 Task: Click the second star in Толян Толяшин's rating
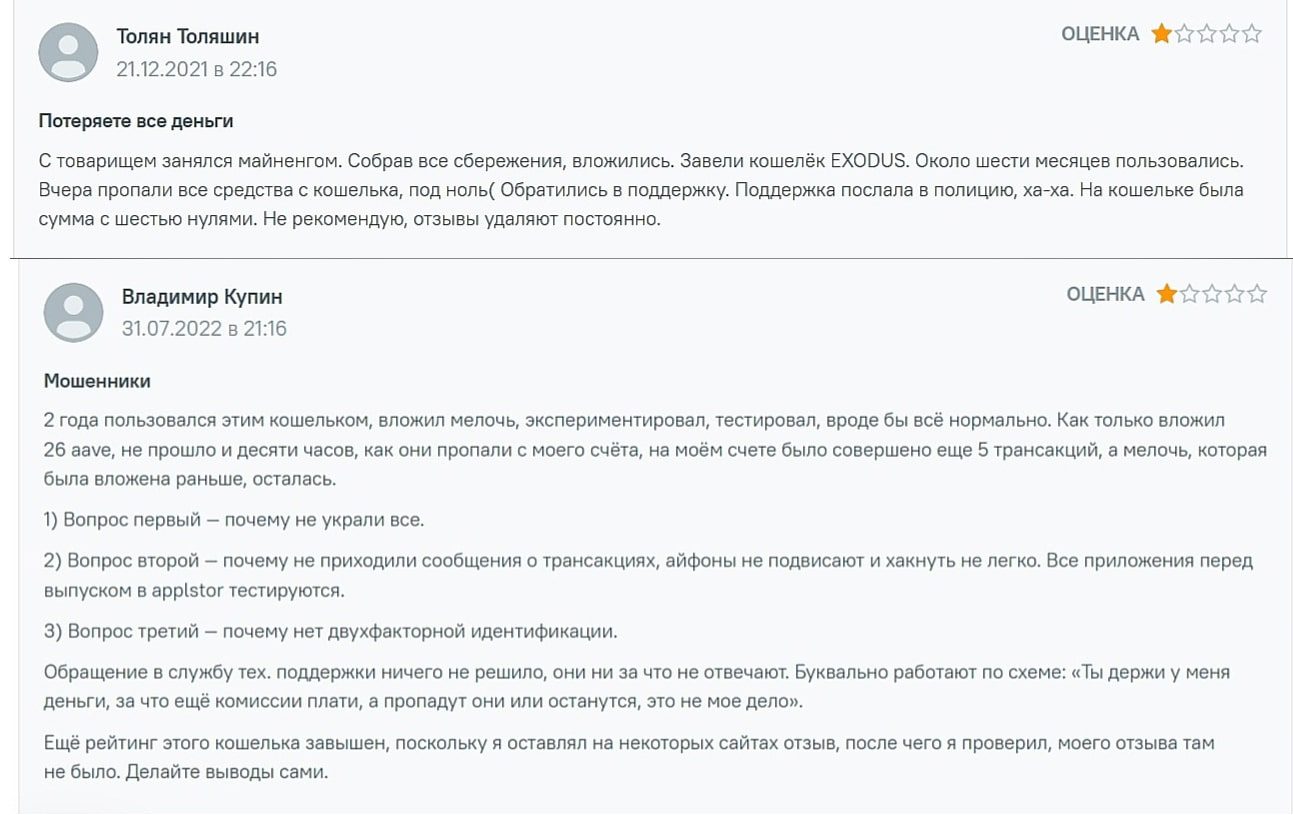pyautogui.click(x=1185, y=34)
